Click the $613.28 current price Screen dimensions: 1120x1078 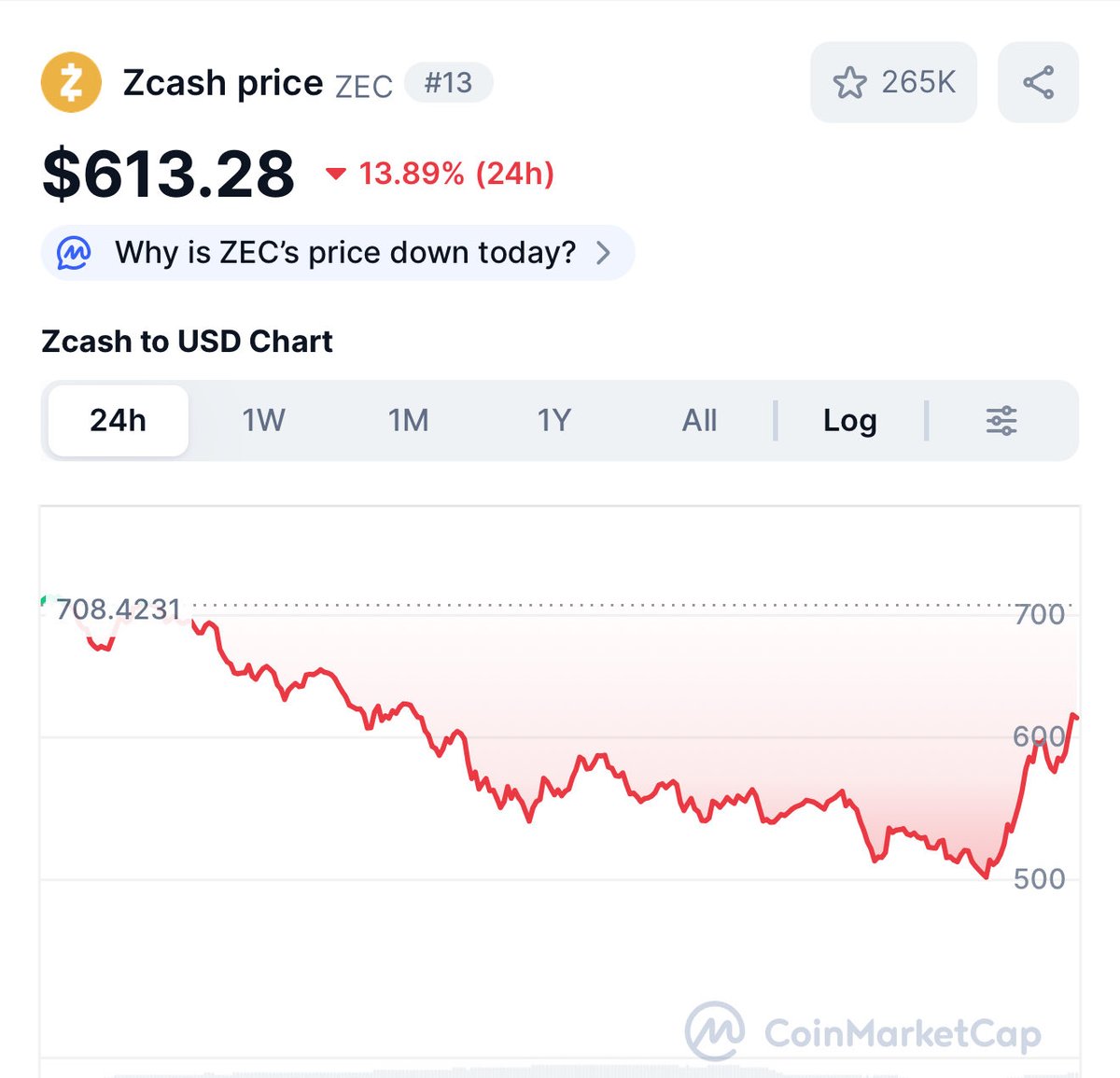[x=169, y=175]
